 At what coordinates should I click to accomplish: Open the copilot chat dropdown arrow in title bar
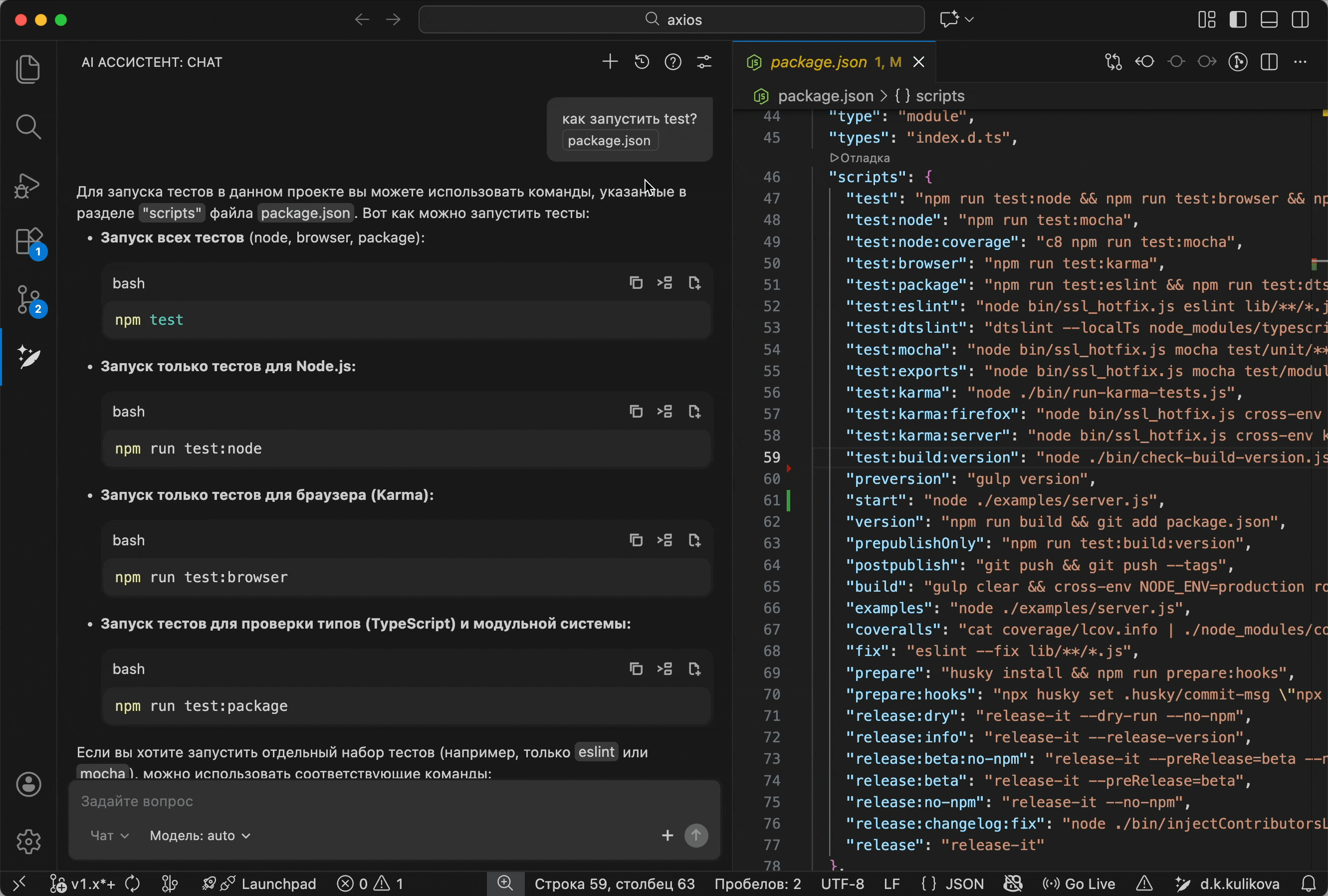(x=969, y=19)
